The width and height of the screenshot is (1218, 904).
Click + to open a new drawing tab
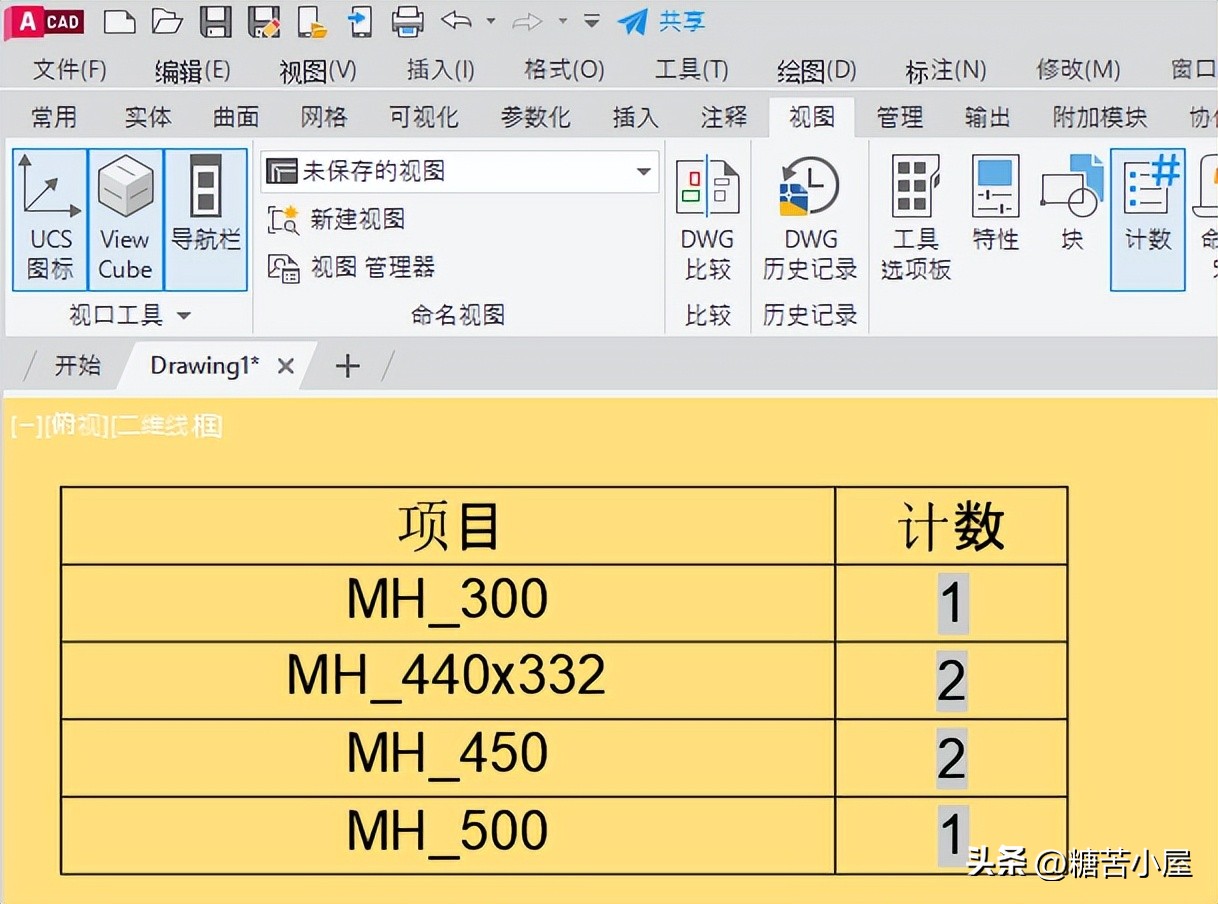[347, 366]
